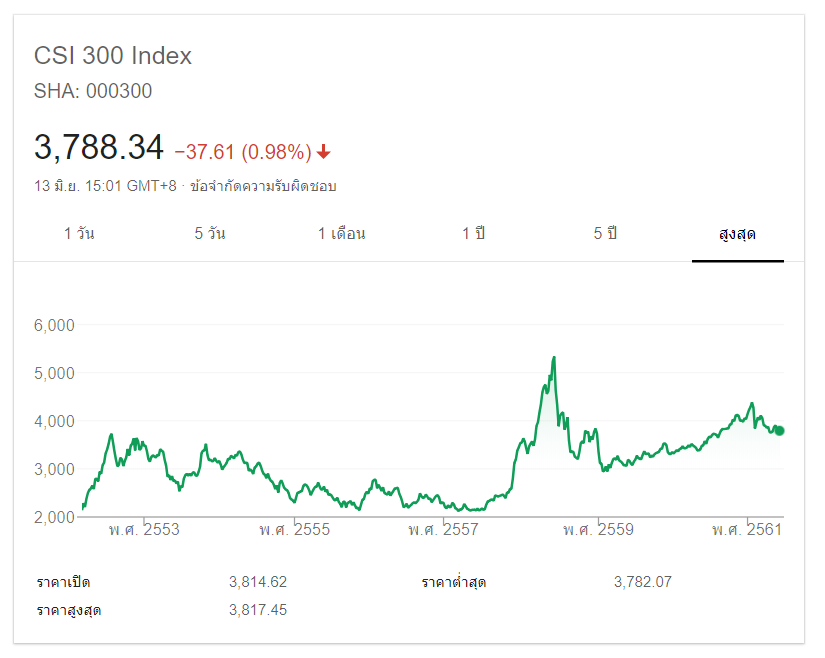
Task: Click the พ.ศ. 2553 axis label
Action: (x=145, y=529)
